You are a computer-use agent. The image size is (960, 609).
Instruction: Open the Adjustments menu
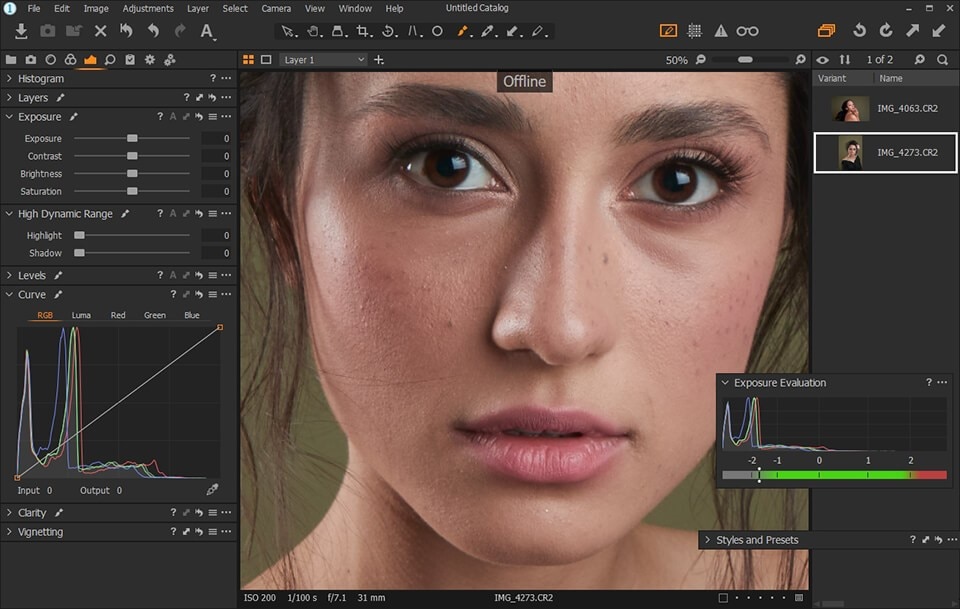[147, 8]
